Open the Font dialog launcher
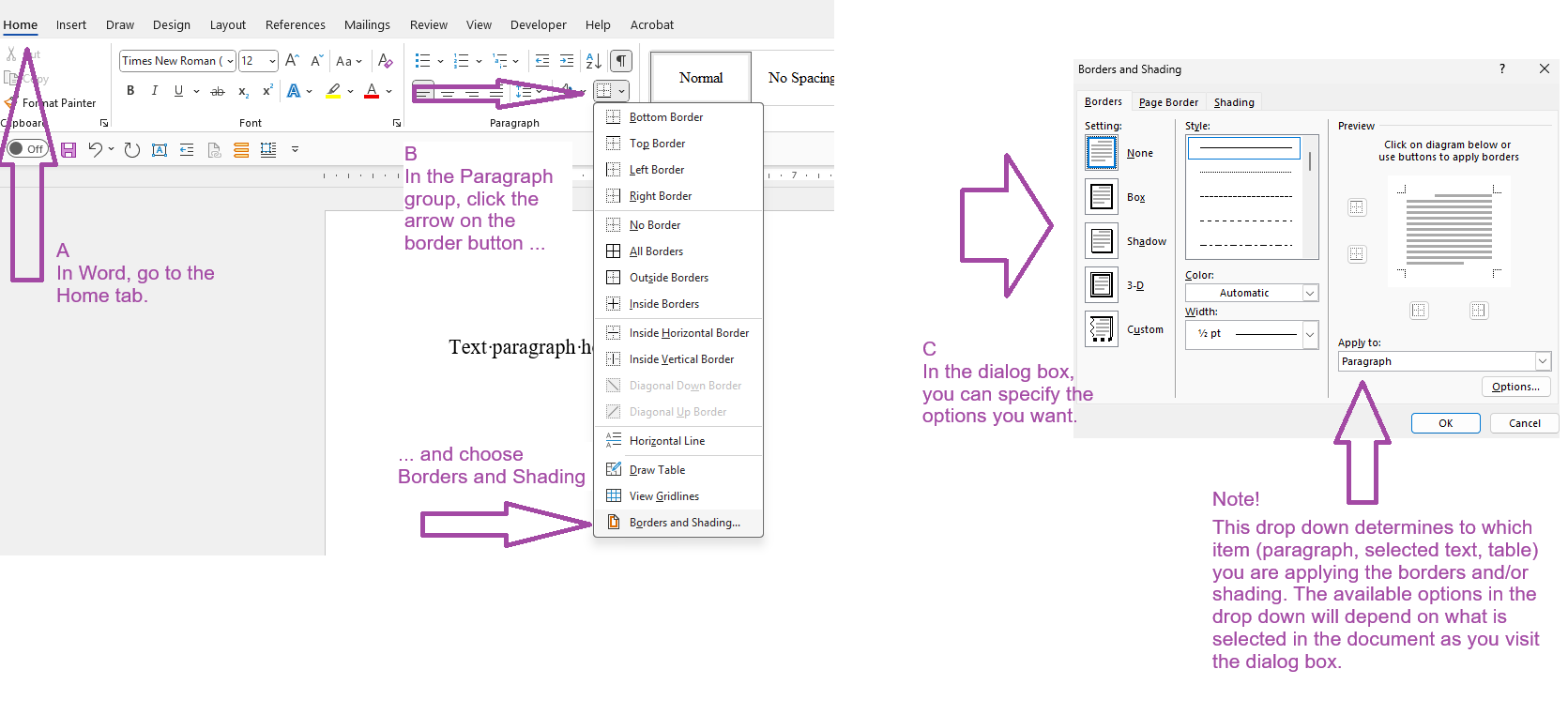Screen dimensions: 1568x715 click(396, 123)
